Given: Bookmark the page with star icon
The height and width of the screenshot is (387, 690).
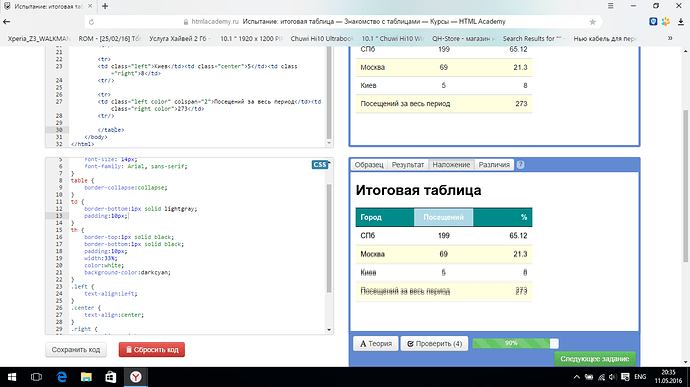Looking at the screenshot, I should [592, 22].
